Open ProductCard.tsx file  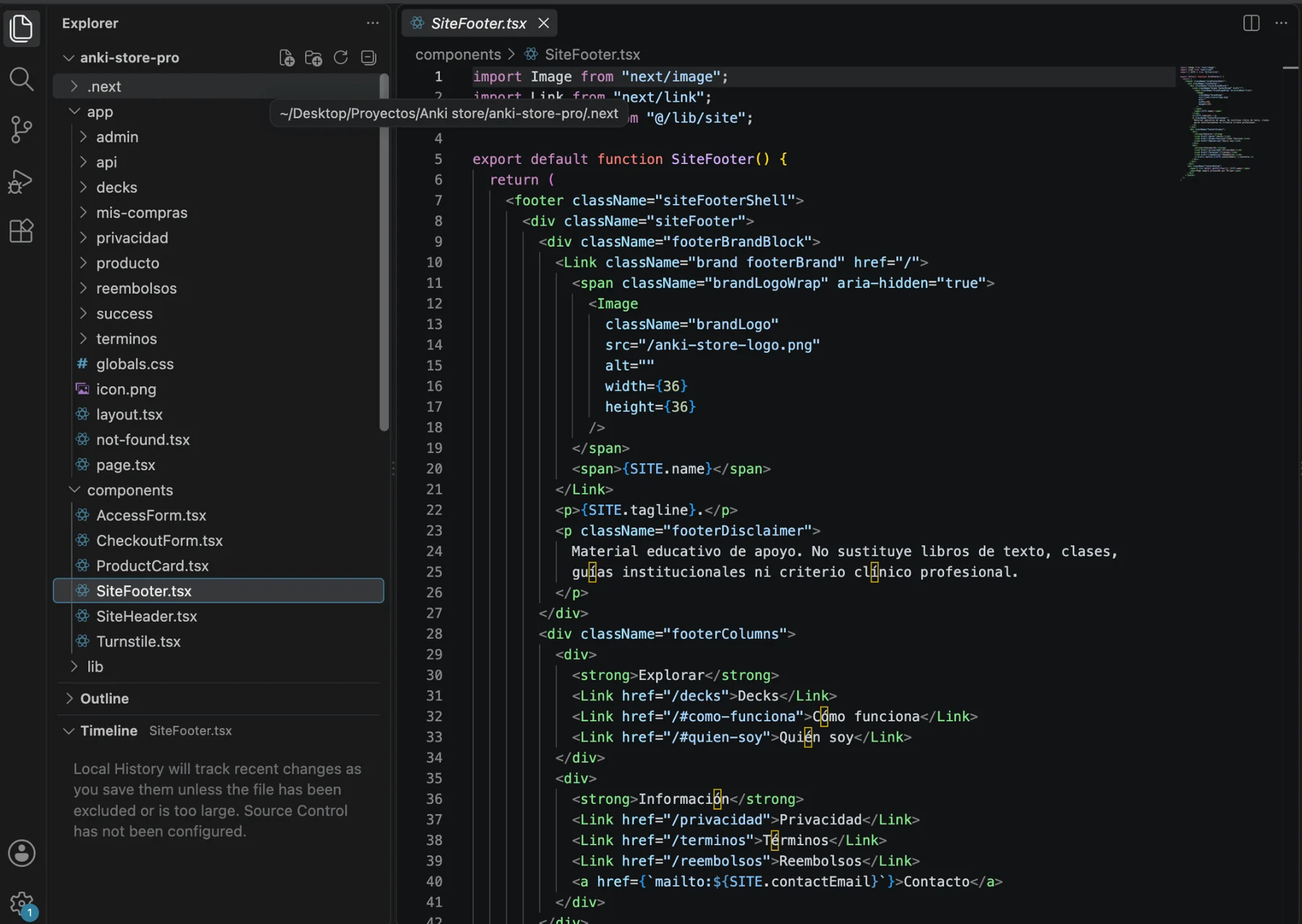click(217, 566)
